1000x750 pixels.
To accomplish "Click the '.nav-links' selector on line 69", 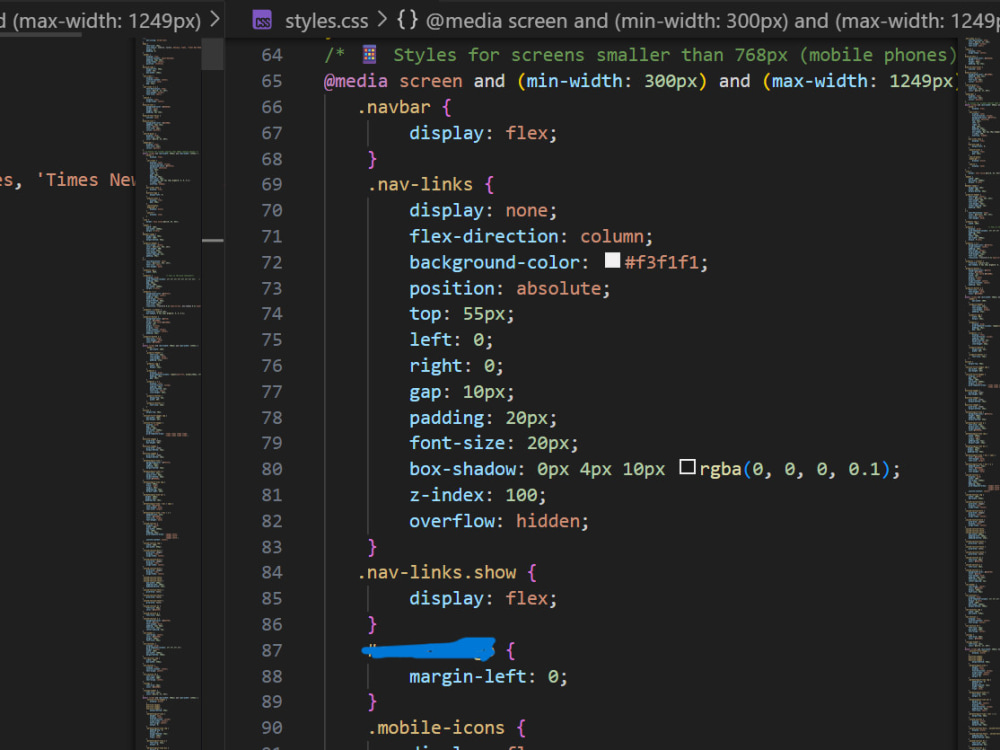I will (420, 184).
